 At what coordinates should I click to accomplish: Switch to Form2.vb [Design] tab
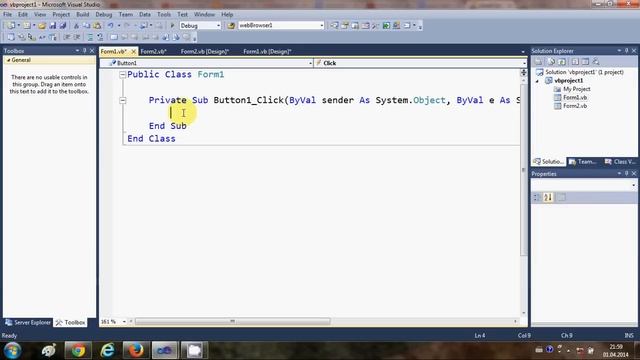[204, 51]
